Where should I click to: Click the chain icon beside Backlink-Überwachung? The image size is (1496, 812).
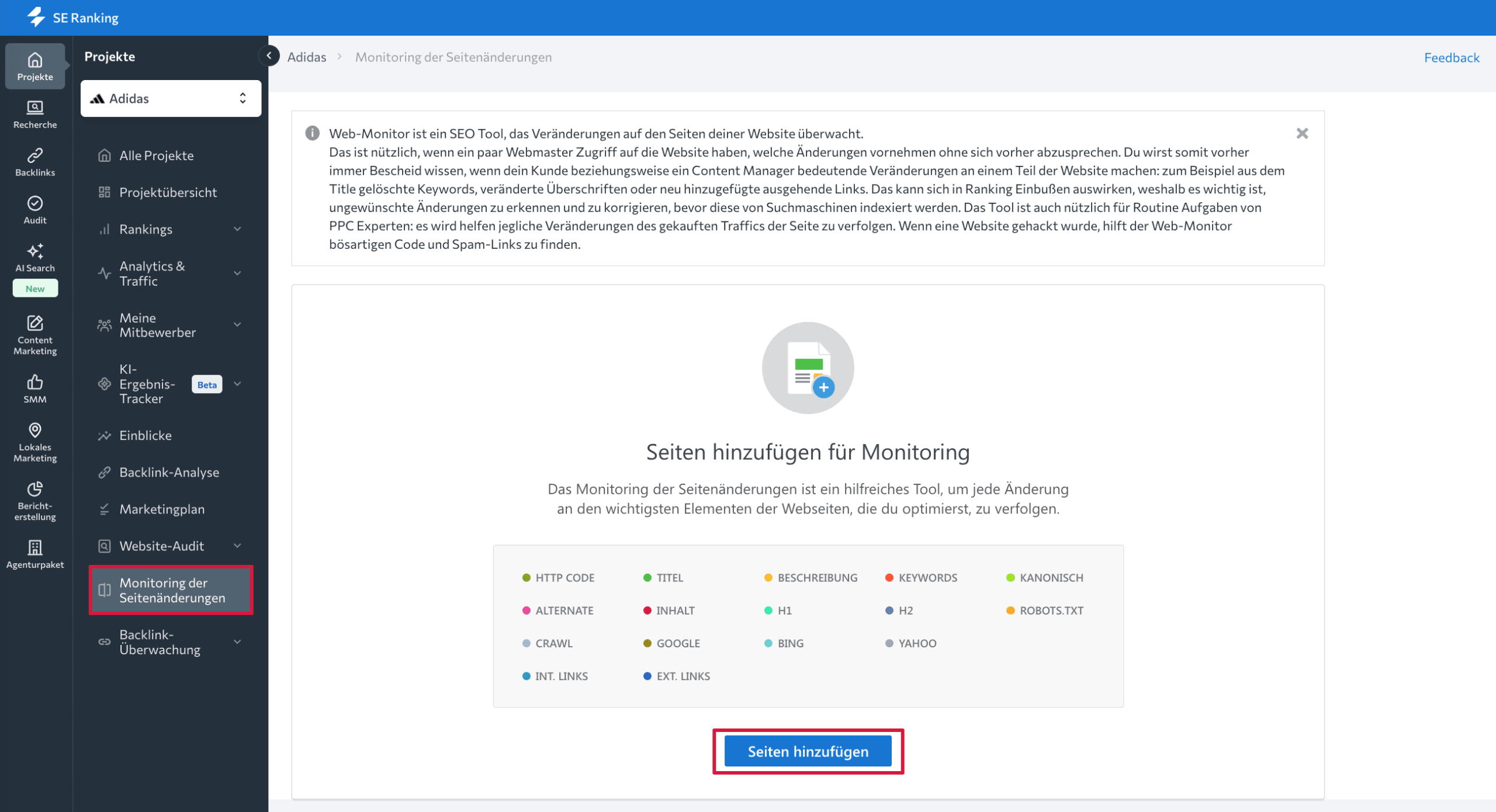(x=105, y=641)
